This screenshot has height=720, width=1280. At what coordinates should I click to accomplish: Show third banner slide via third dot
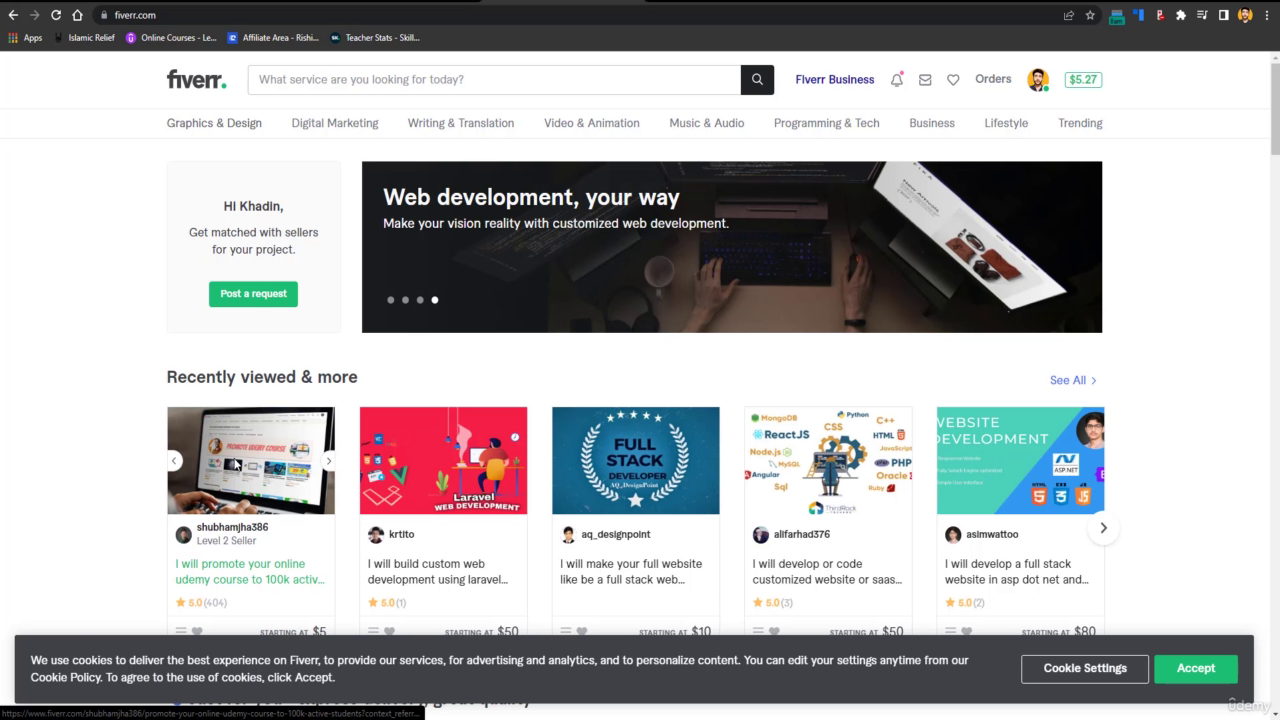420,300
